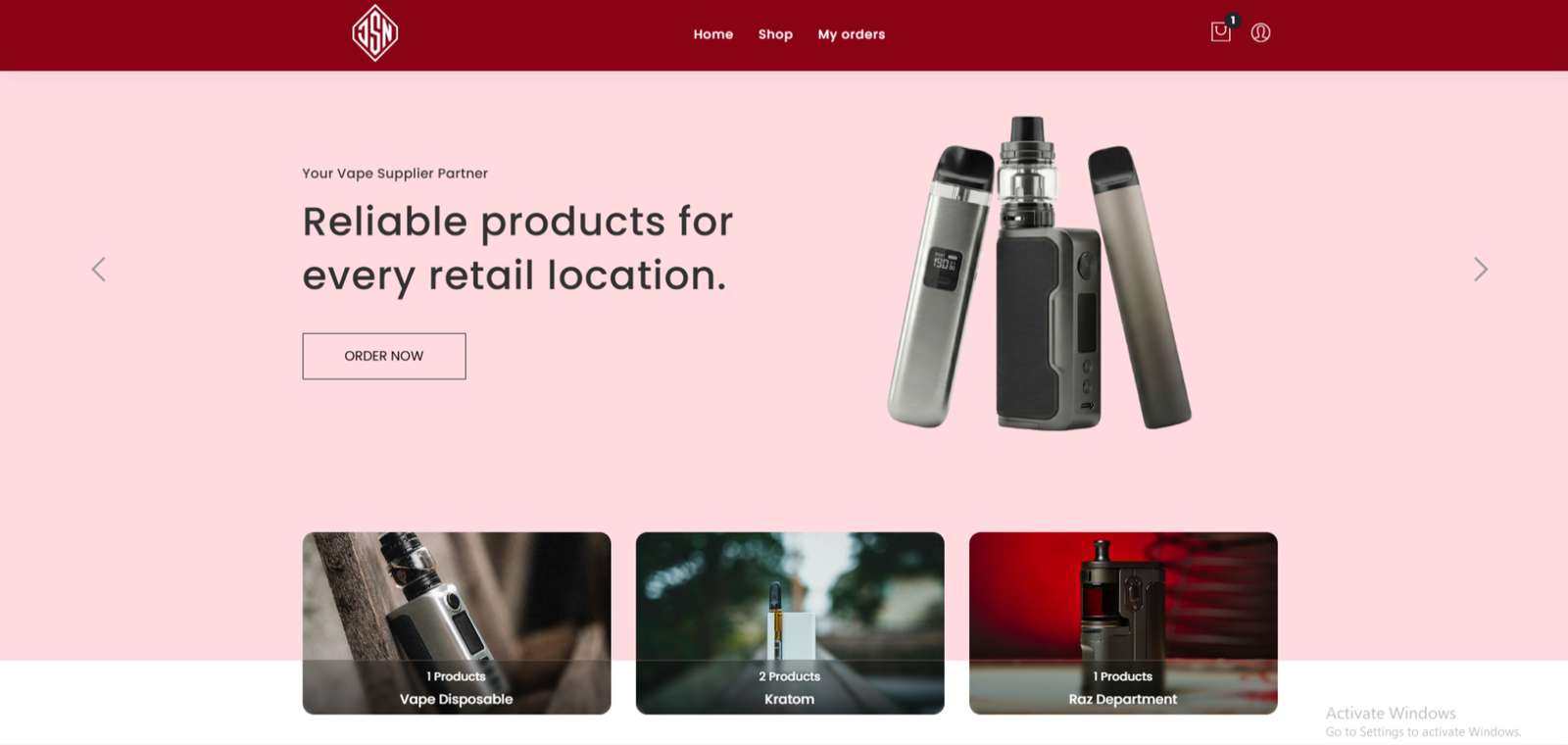Go to previous slide with left arrow
1568x745 pixels.
(x=99, y=270)
